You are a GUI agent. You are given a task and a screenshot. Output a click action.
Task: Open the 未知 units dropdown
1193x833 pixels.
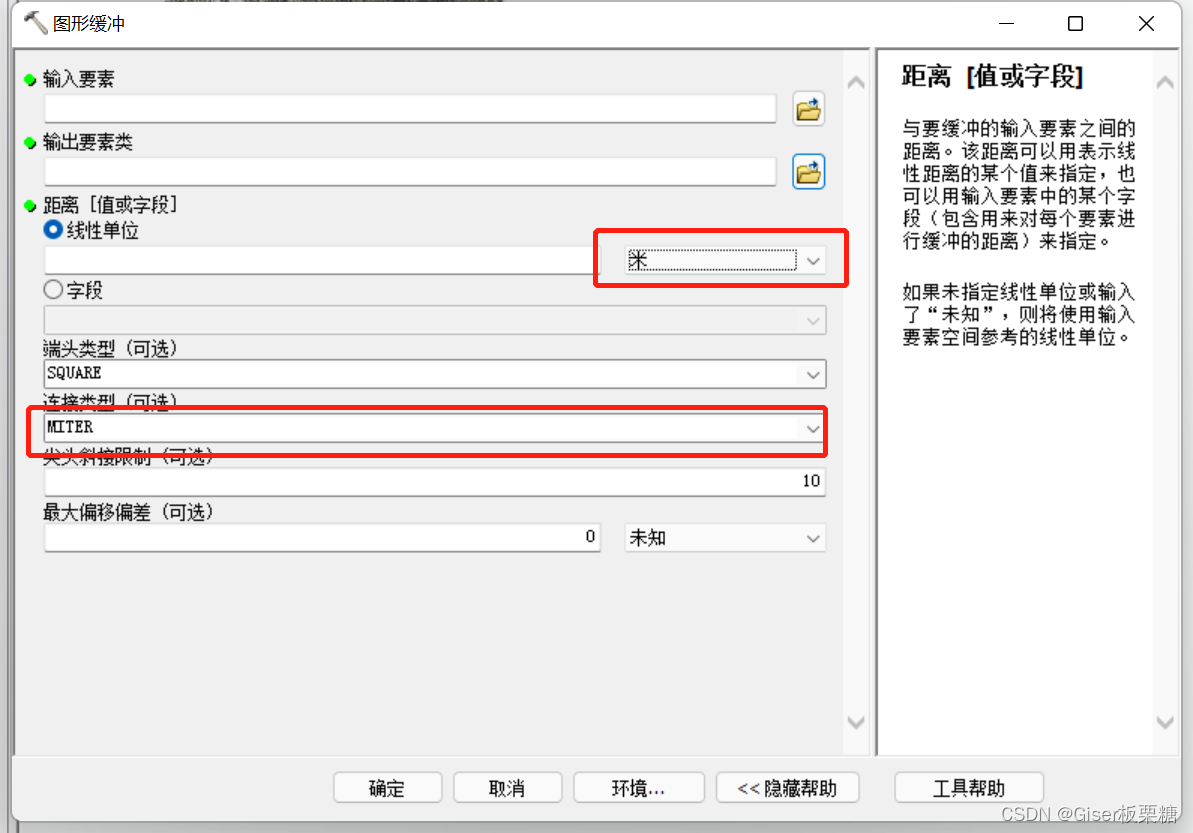click(x=812, y=537)
